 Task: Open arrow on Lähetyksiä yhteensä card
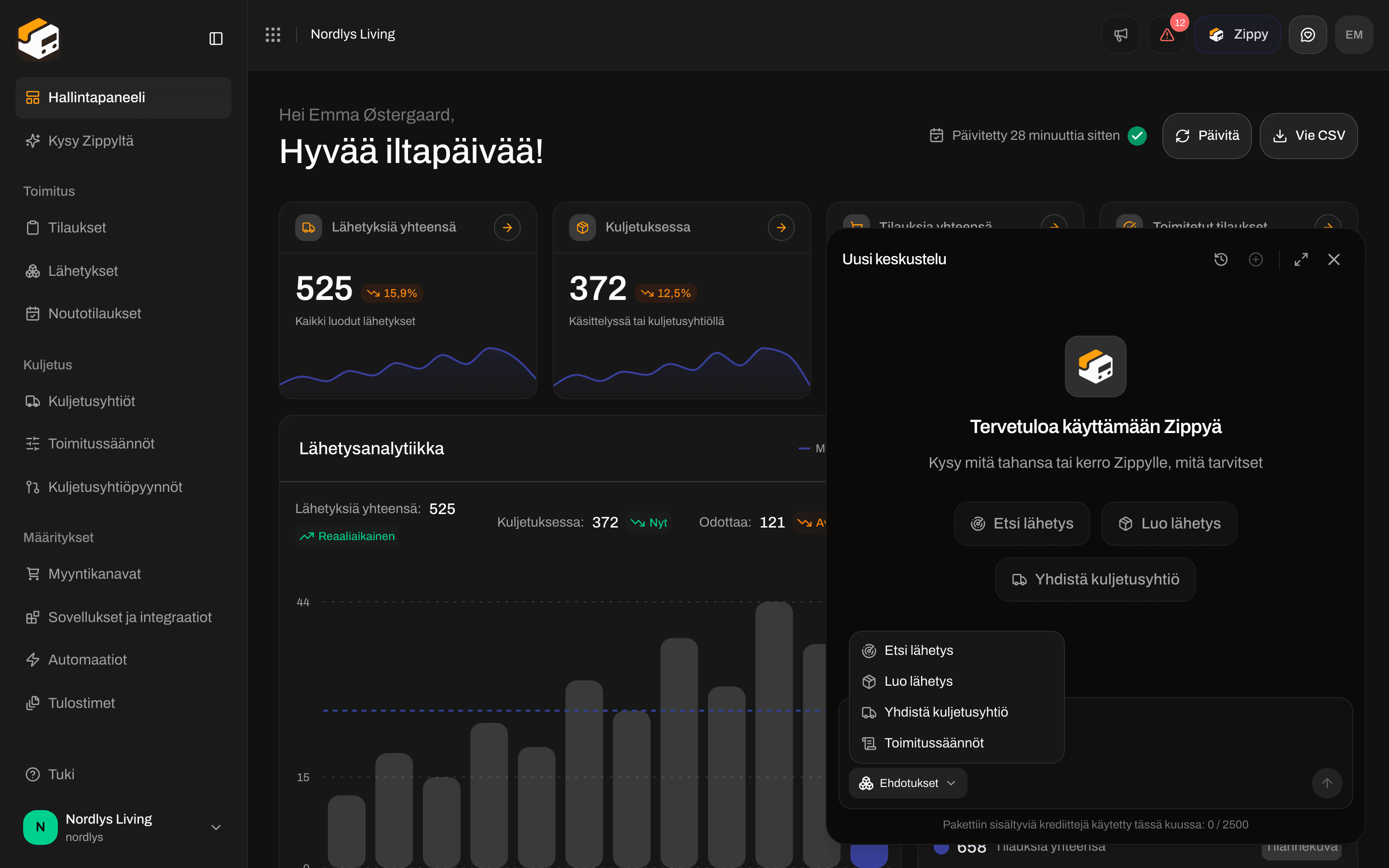pyautogui.click(x=507, y=227)
